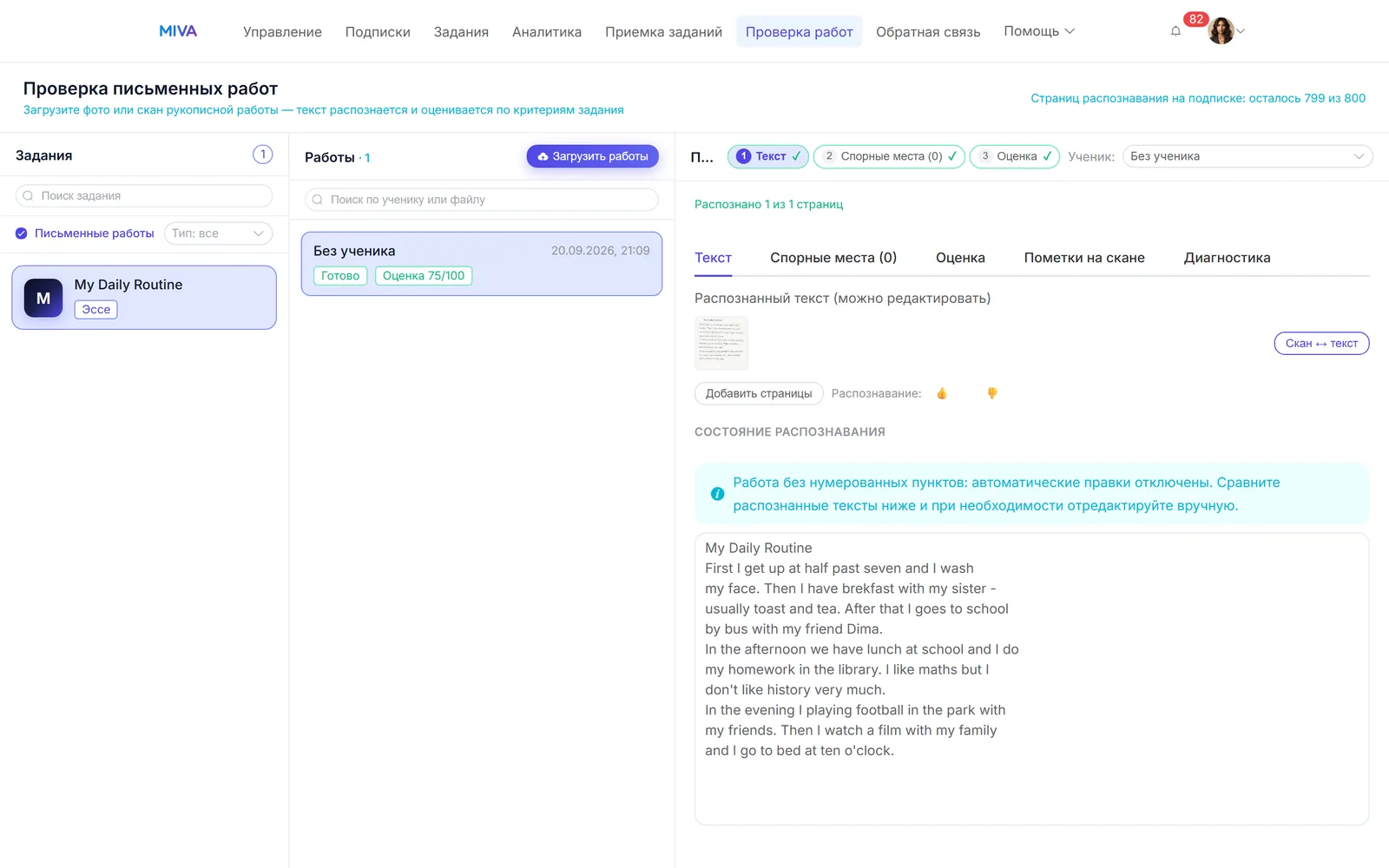Click the Эссе tag on task
1389x868 pixels.
click(x=96, y=310)
